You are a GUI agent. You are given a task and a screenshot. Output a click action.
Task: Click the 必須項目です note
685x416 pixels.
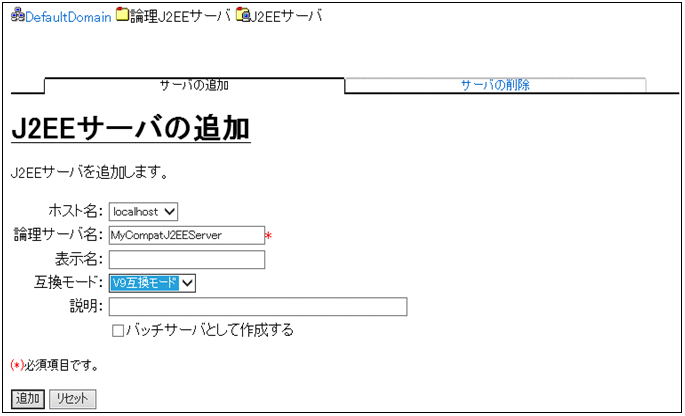click(x=55, y=365)
